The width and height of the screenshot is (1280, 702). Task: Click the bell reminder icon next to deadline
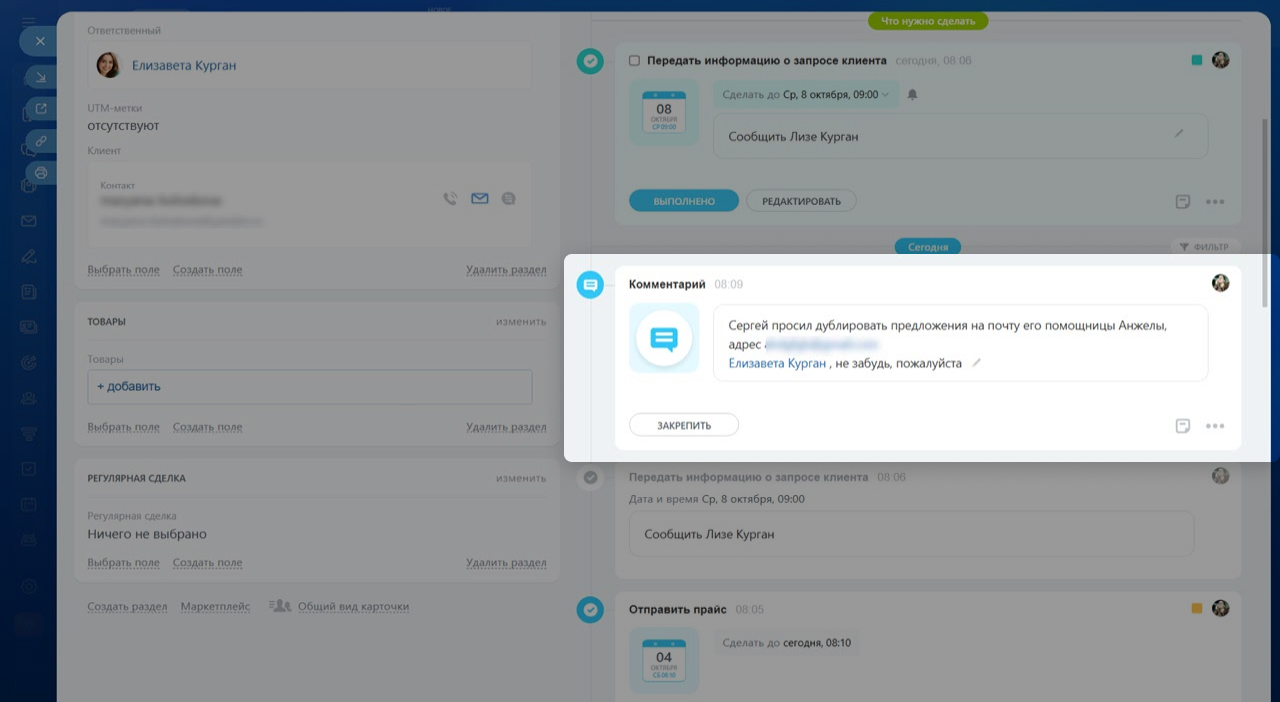pyautogui.click(x=912, y=95)
